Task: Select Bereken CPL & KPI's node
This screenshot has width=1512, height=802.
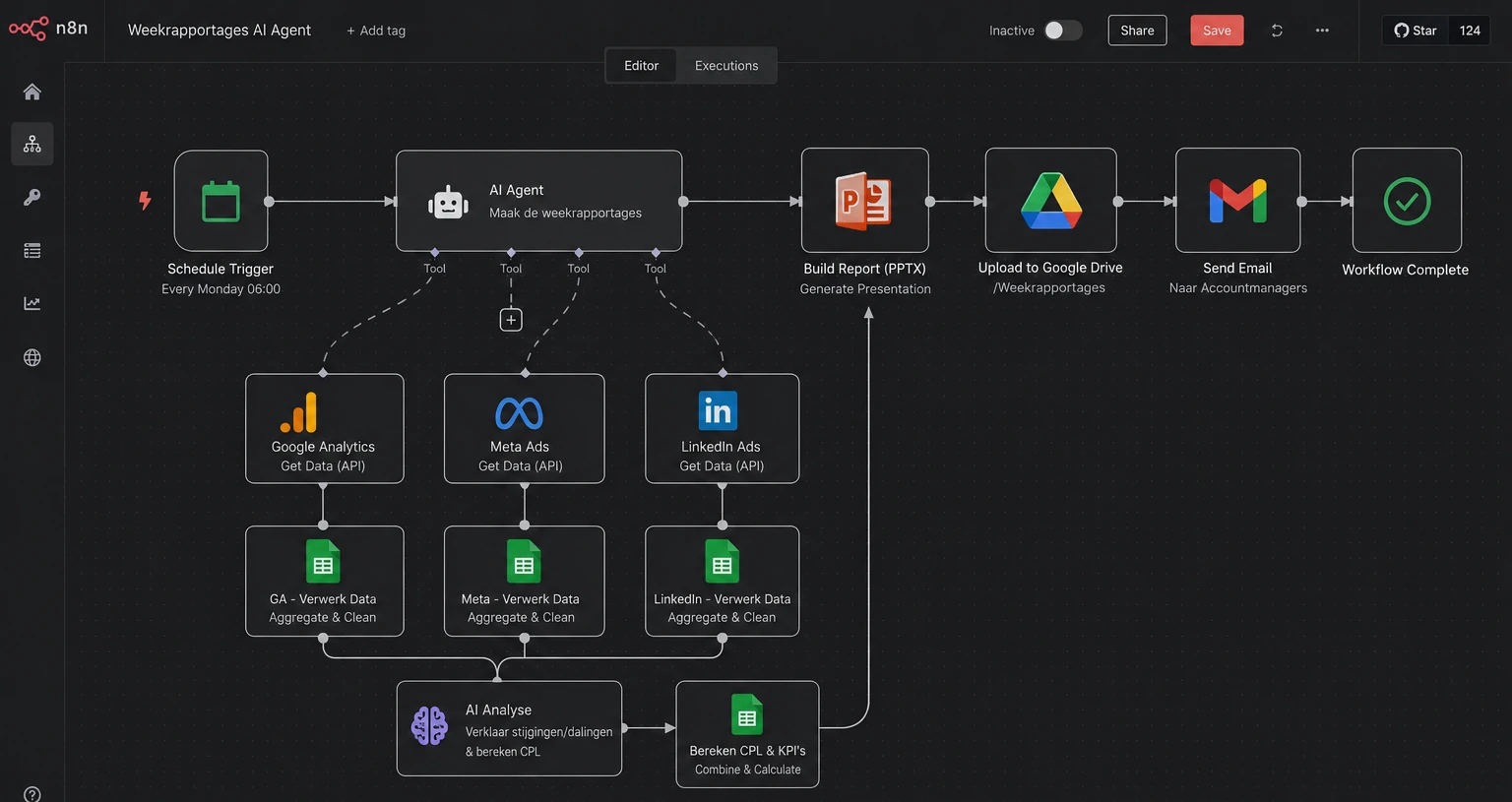Action: coord(747,734)
